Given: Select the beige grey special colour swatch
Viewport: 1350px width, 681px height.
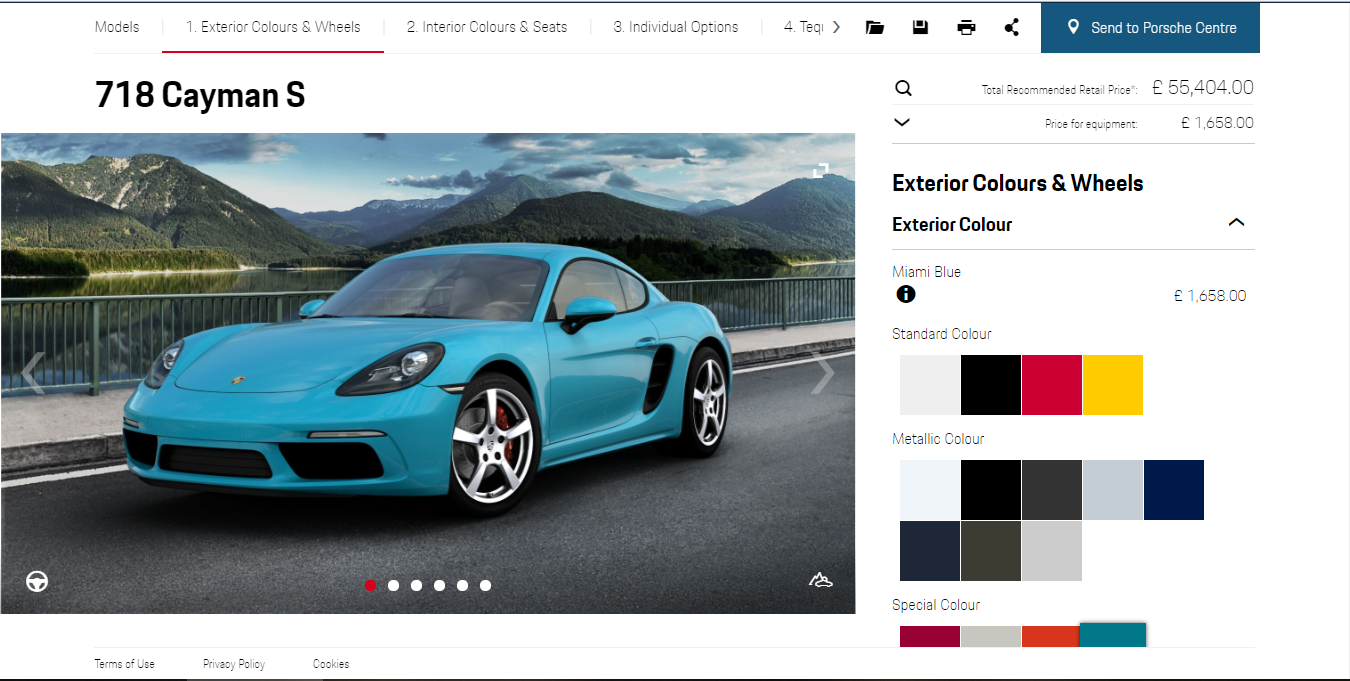Looking at the screenshot, I should (x=991, y=637).
